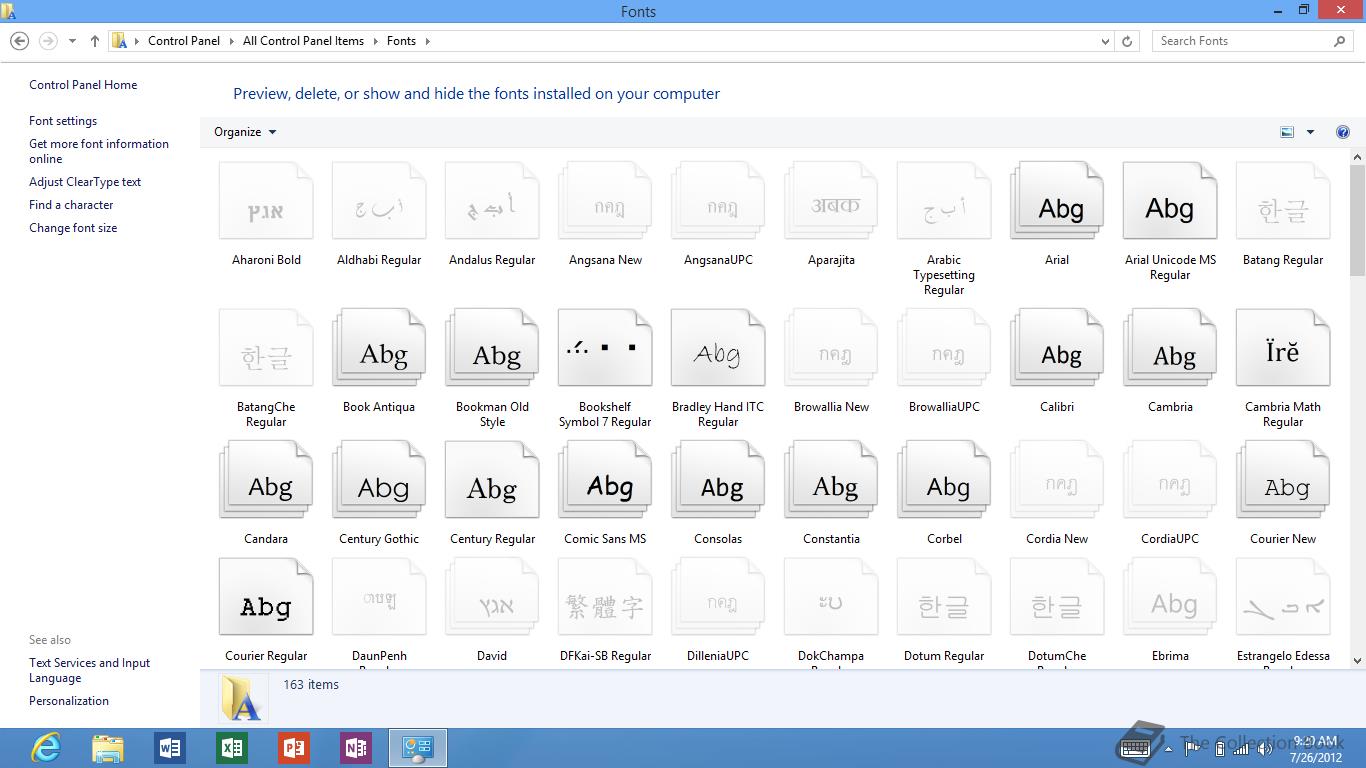The image size is (1366, 768).
Task: Open Font settings link
Action: [63, 121]
